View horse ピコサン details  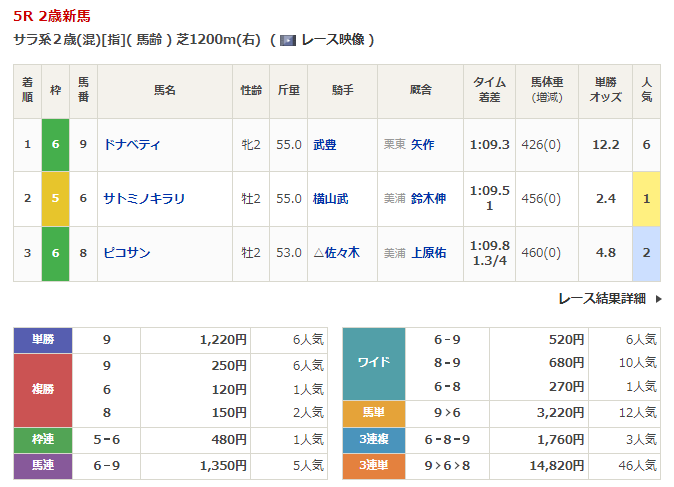127,253
